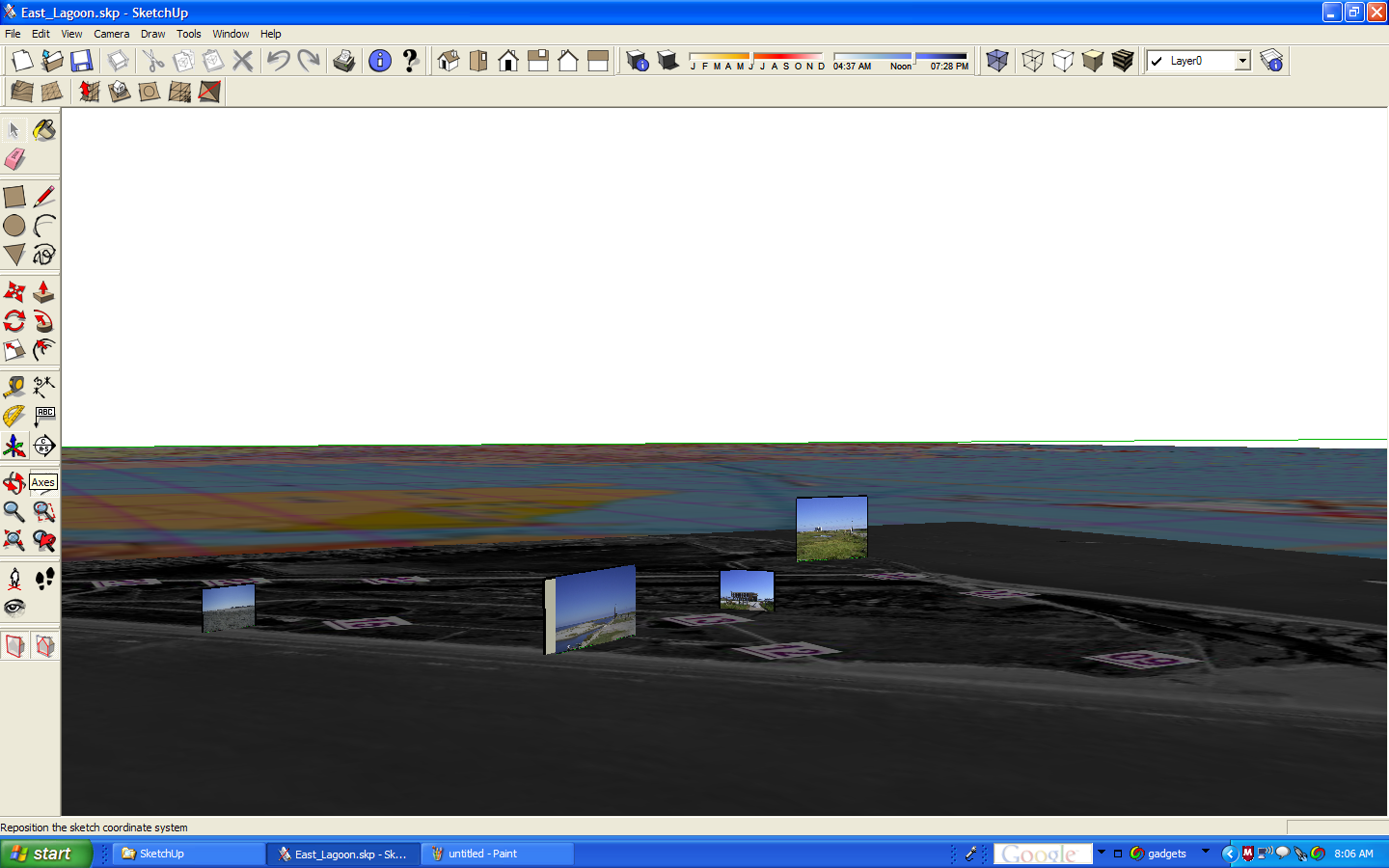Choose the Dimension tool
Screen dimensions: 1389x868
[x=44, y=387]
